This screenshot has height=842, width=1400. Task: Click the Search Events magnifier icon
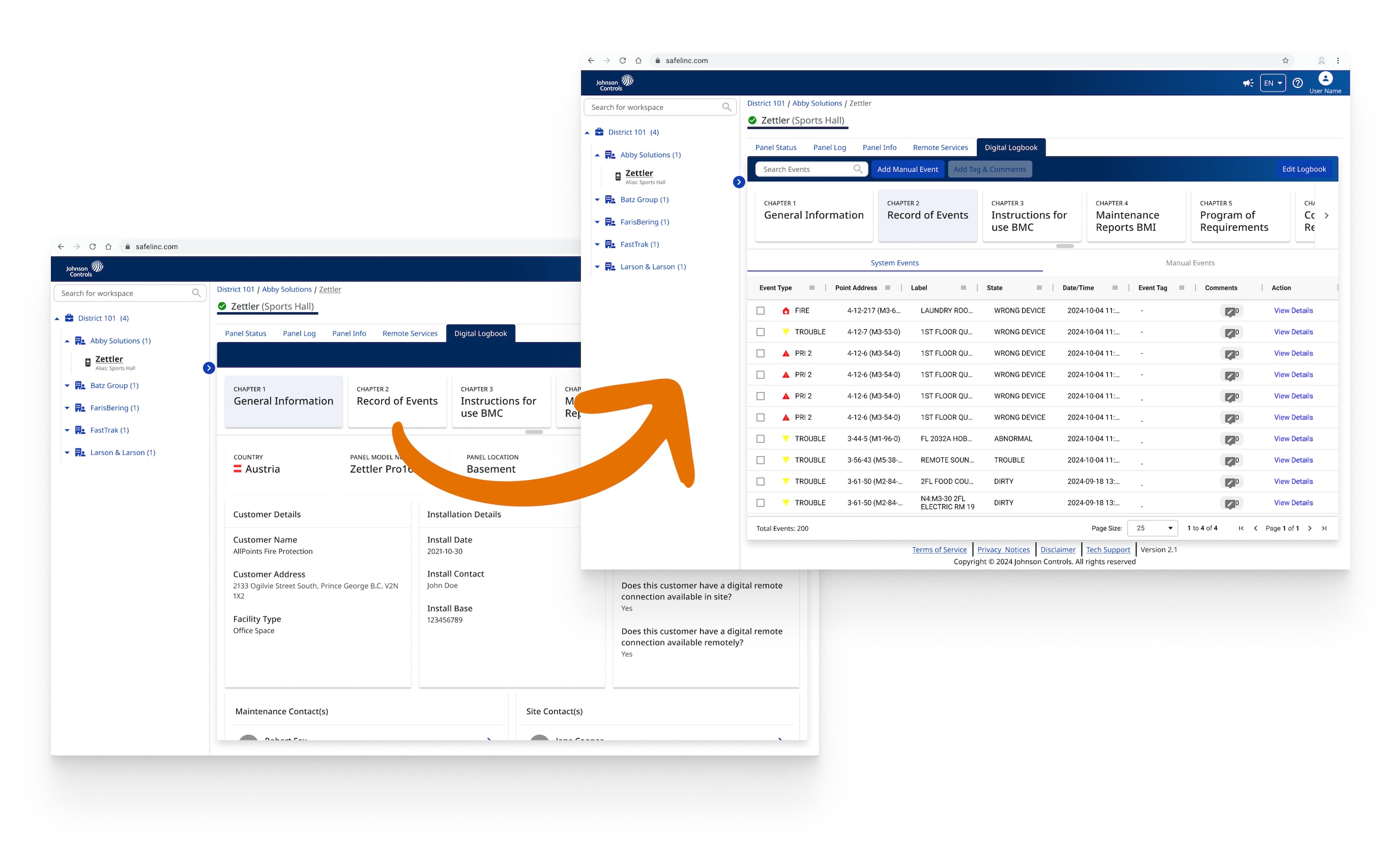click(857, 168)
